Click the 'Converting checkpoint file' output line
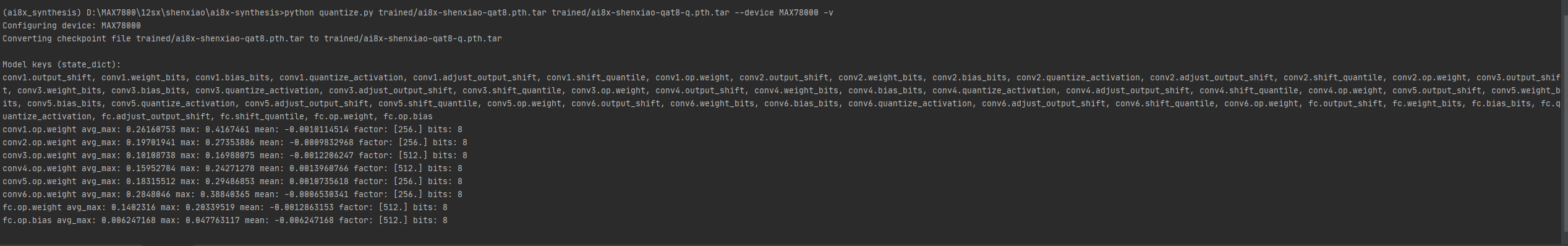 tap(252, 38)
